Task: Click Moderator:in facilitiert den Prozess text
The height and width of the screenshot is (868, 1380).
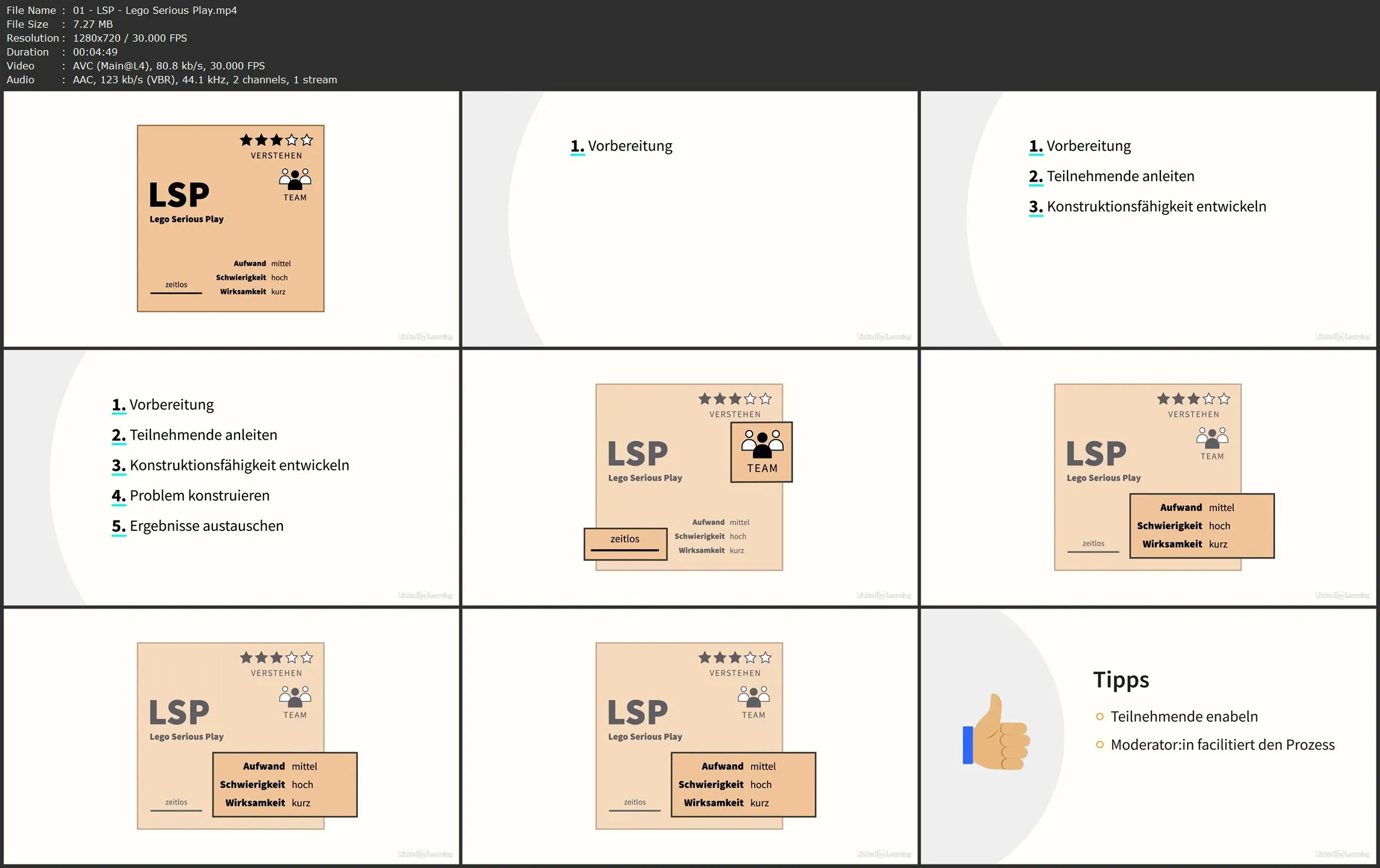Action: [1222, 745]
